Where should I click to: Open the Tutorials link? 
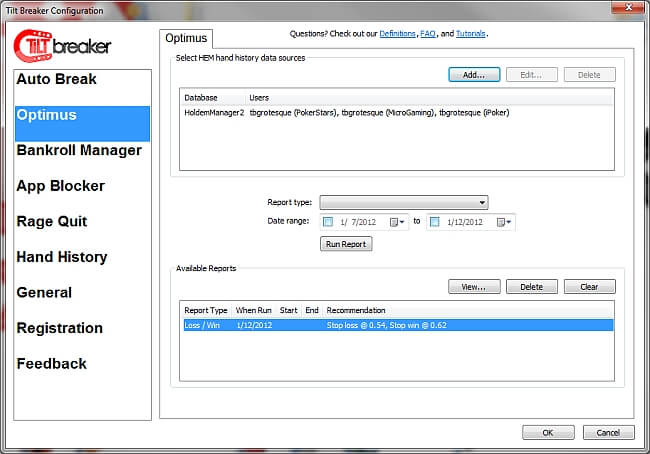[x=470, y=34]
